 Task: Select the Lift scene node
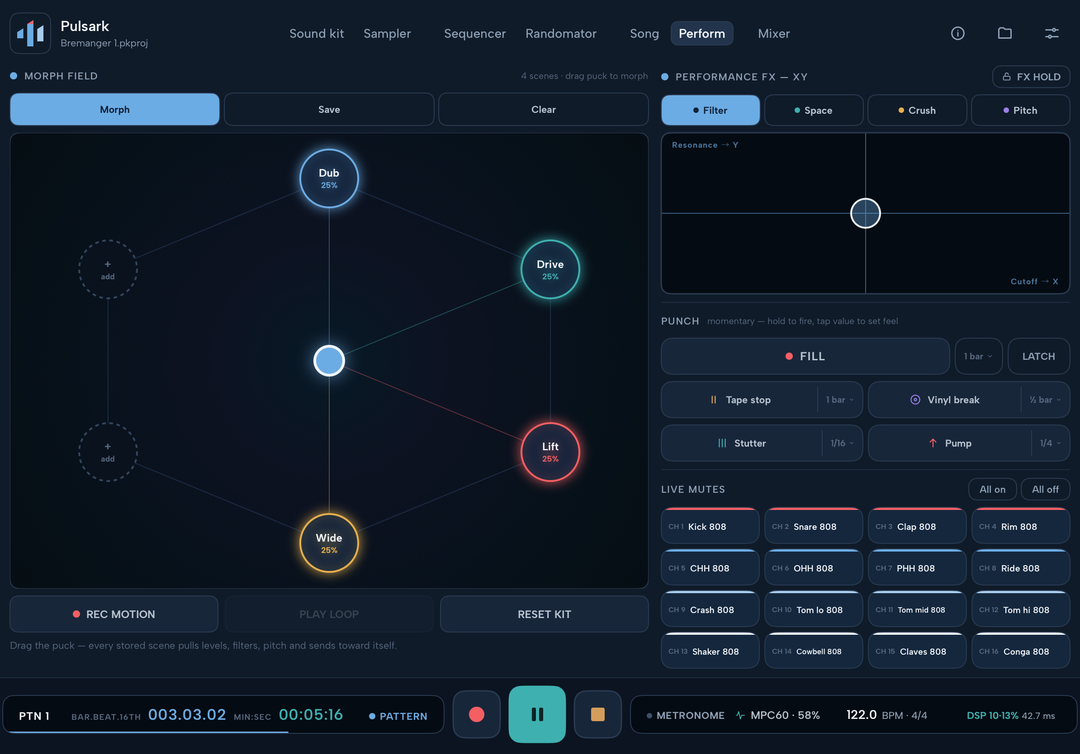coord(550,452)
